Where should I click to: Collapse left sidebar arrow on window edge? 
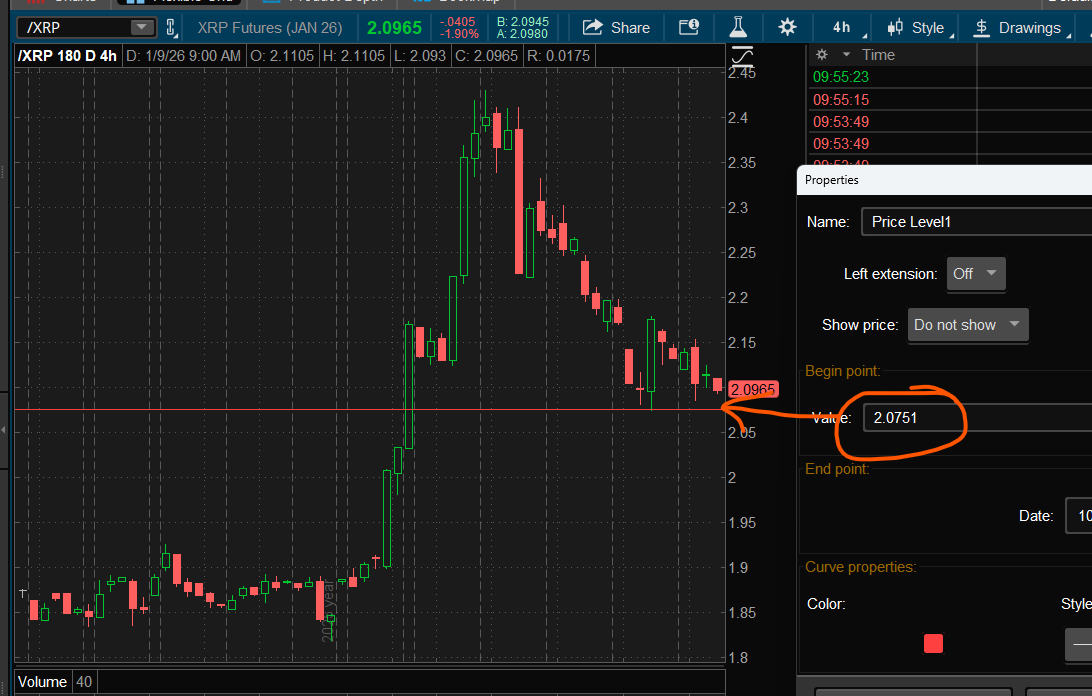[3, 430]
